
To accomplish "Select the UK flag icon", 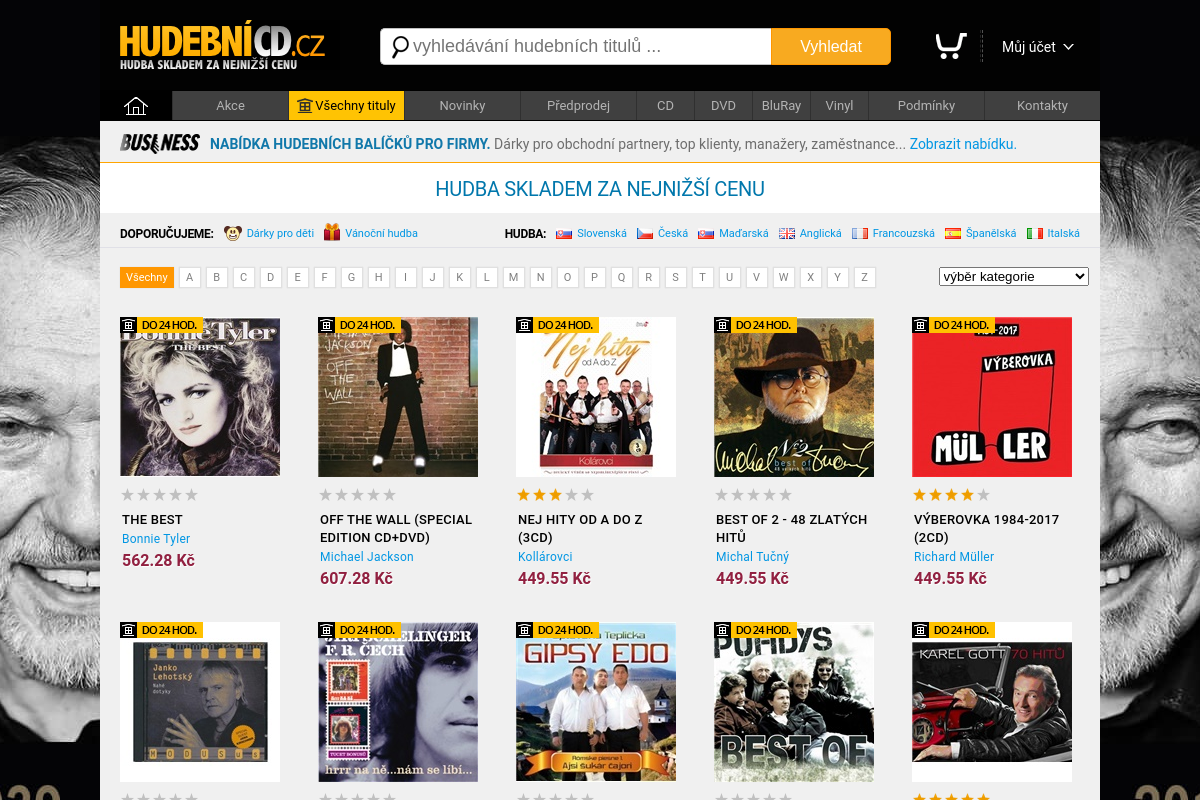I will (x=787, y=233).
